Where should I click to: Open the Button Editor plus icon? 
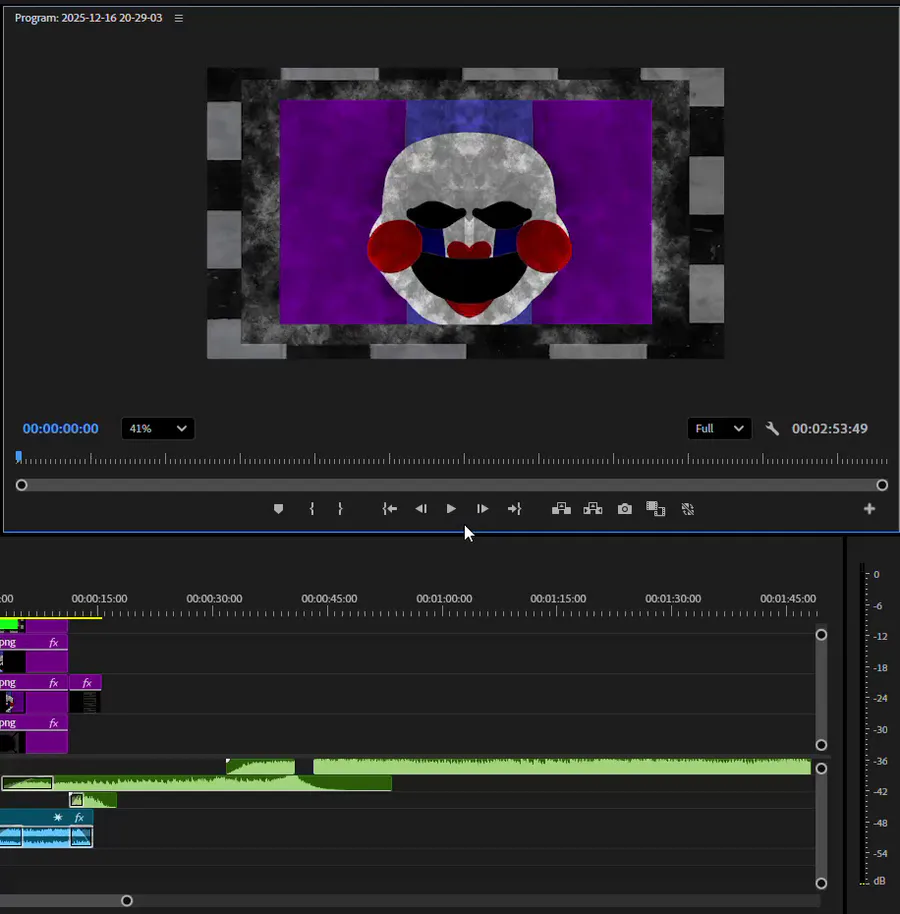pyautogui.click(x=869, y=509)
